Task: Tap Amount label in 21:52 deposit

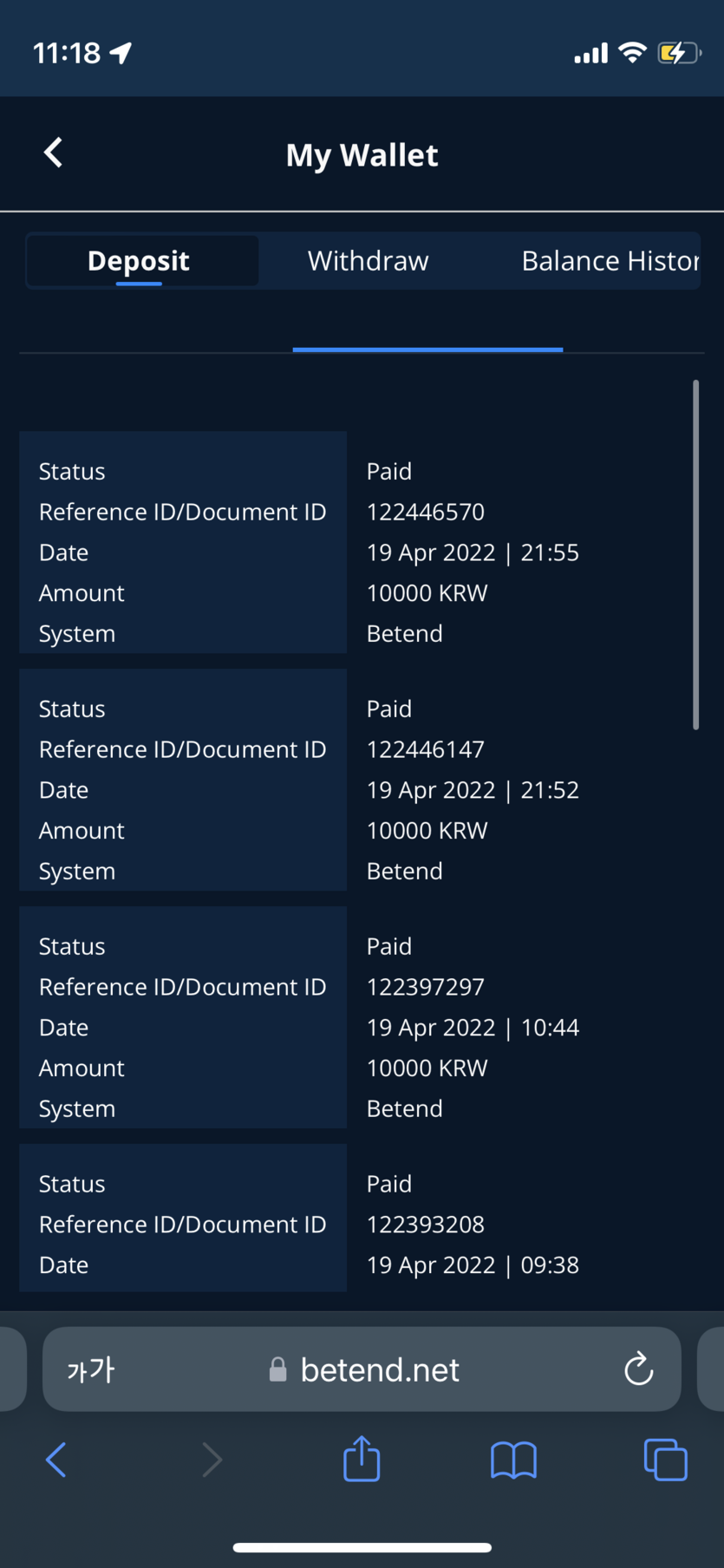Action: coord(82,831)
